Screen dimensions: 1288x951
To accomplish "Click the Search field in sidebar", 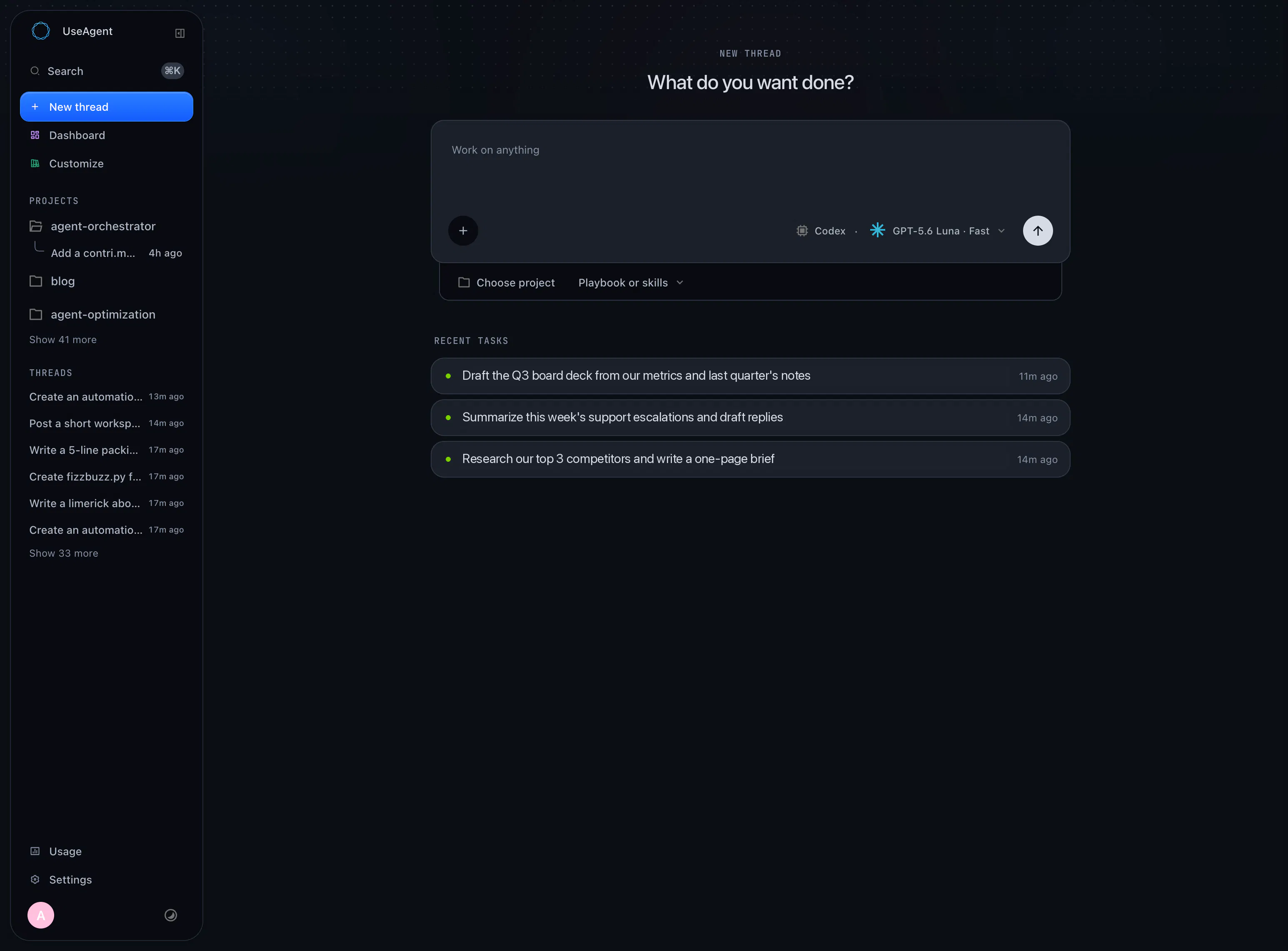I will [x=107, y=71].
